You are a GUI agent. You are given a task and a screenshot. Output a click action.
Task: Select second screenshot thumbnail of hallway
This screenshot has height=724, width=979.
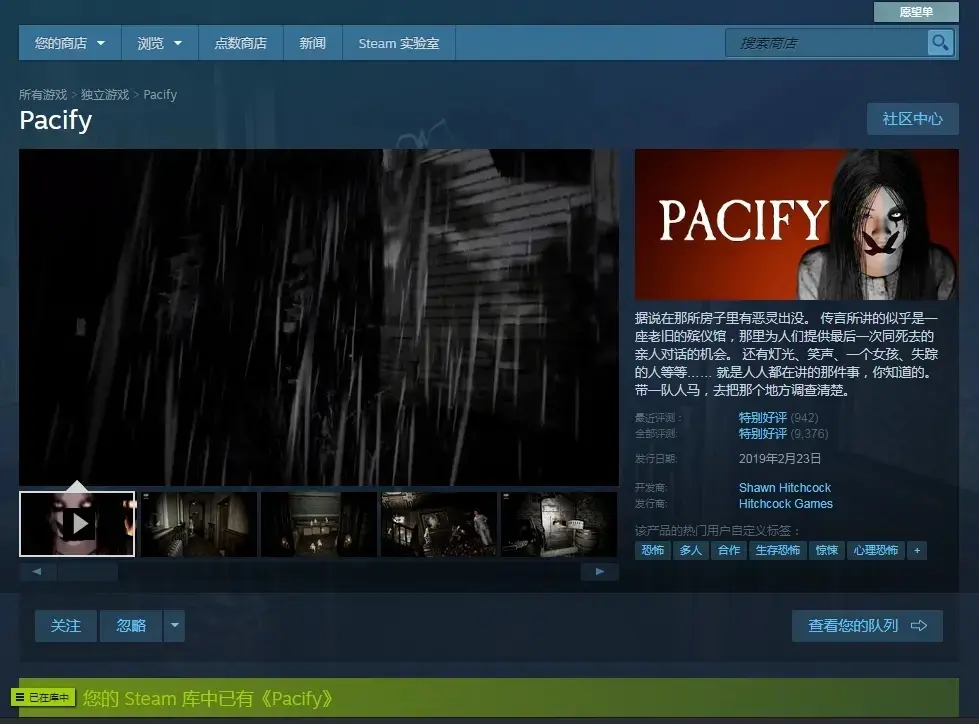199,524
